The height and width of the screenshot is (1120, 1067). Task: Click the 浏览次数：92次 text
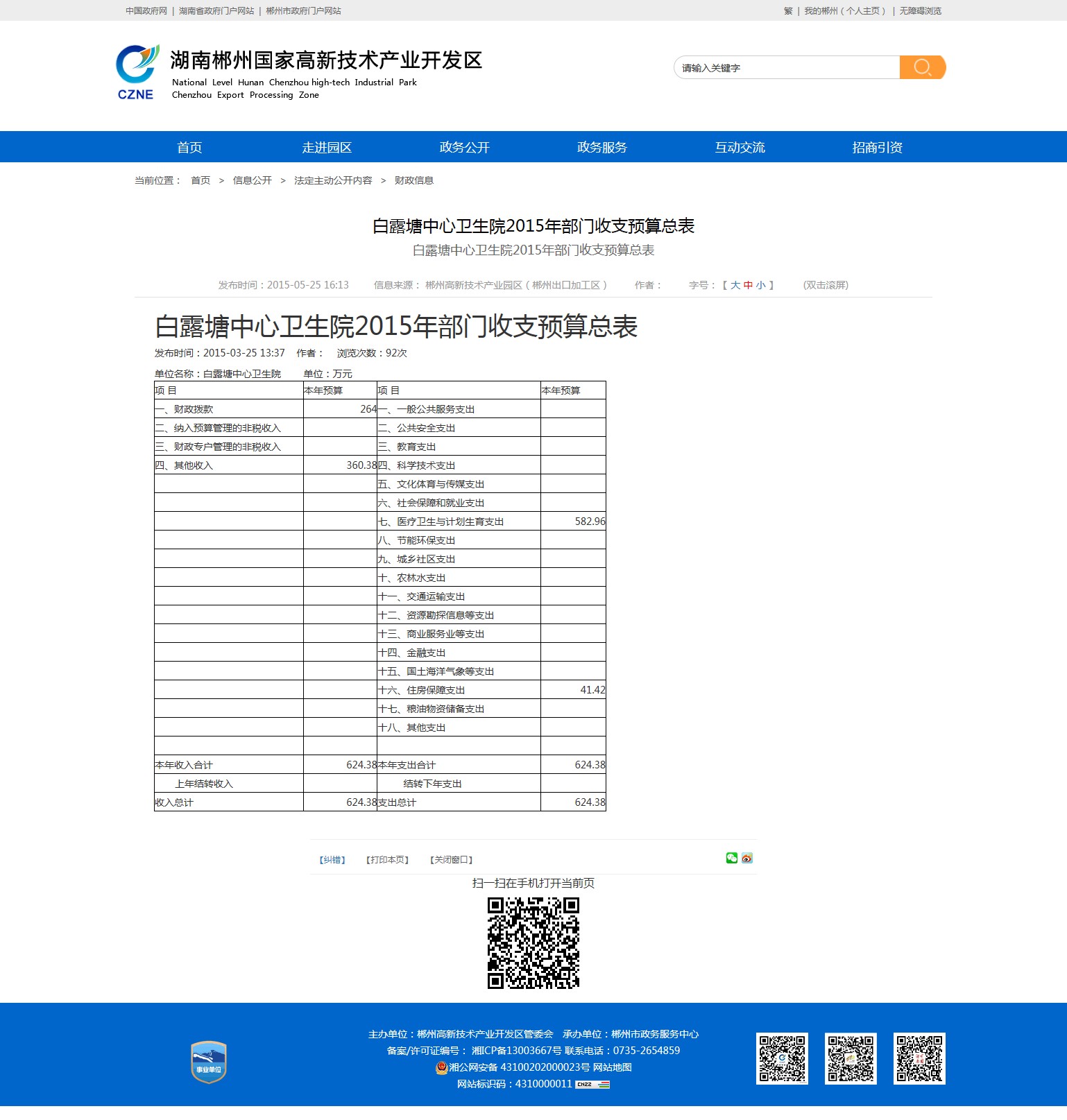click(372, 353)
